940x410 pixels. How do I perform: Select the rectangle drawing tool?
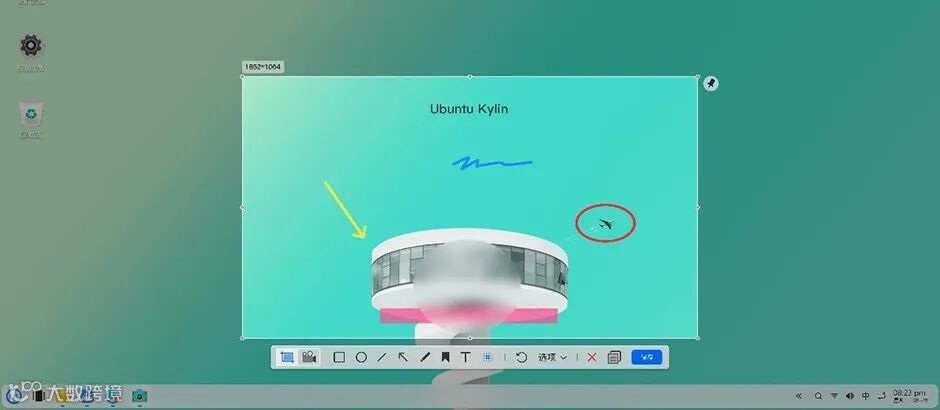tap(339, 357)
